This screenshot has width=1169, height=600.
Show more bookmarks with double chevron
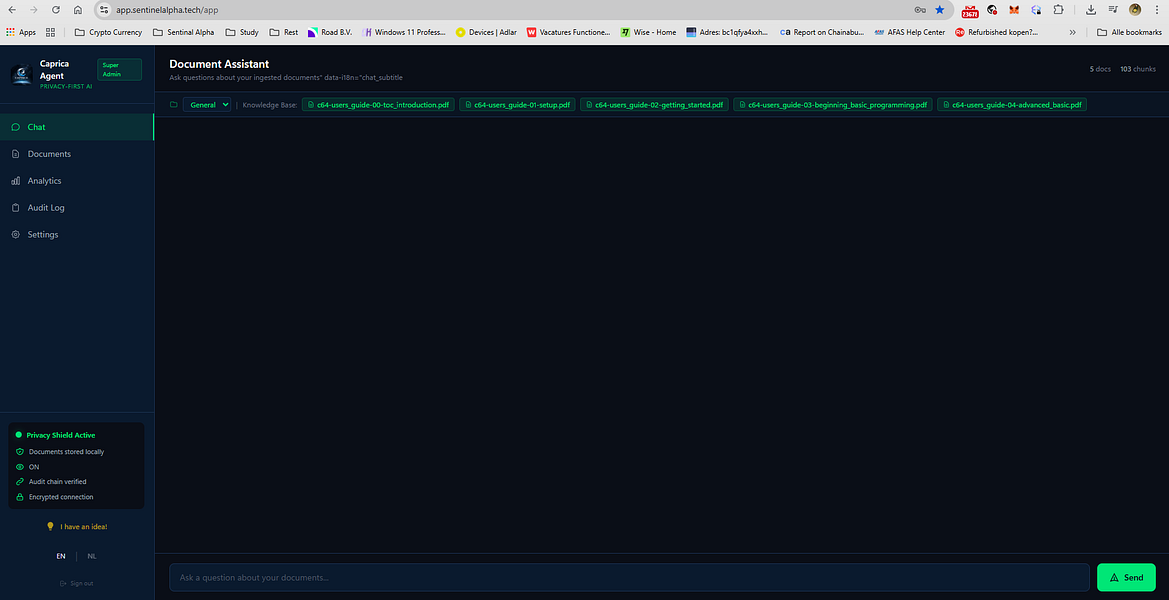click(x=1073, y=32)
